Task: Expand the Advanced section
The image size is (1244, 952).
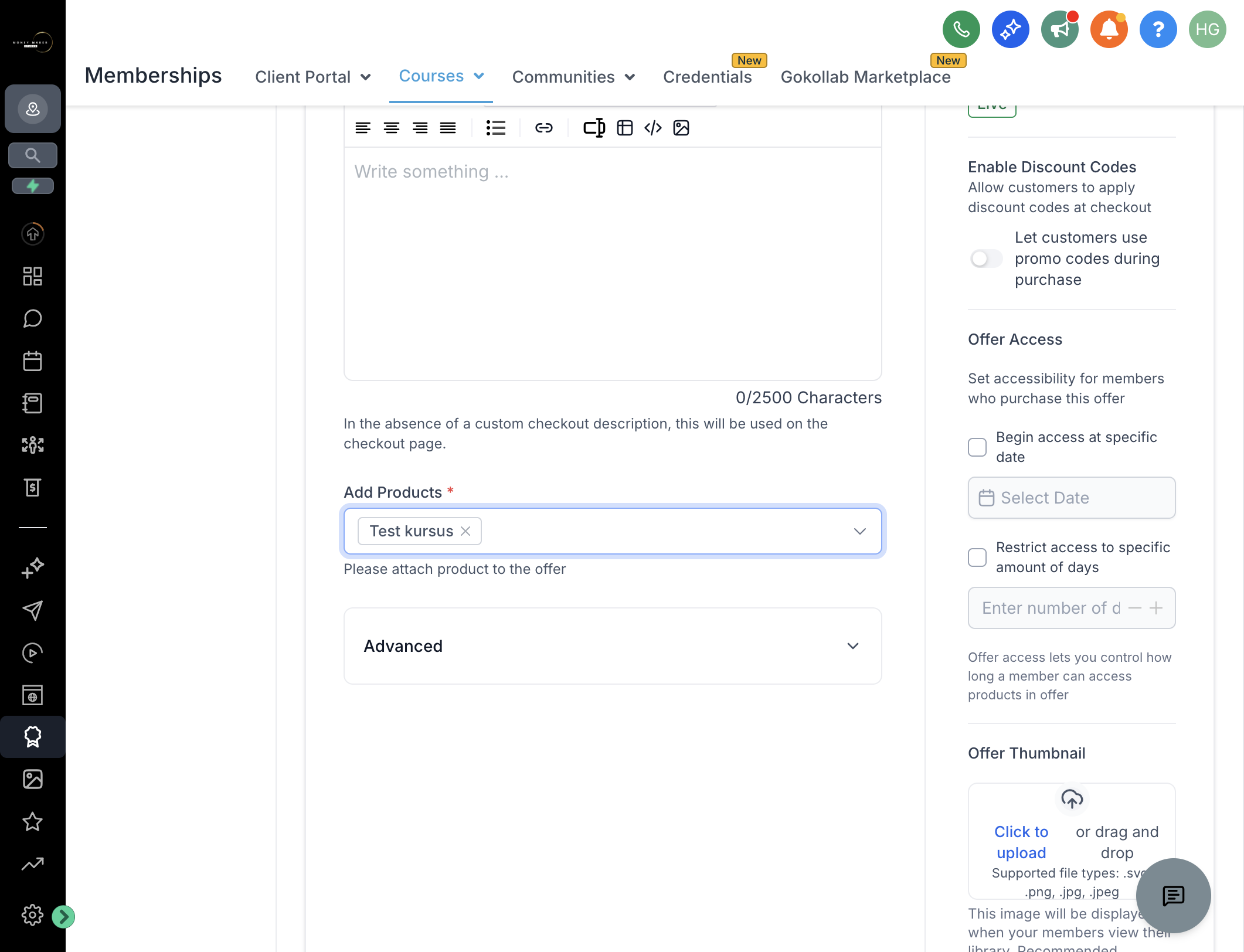Action: (x=613, y=646)
